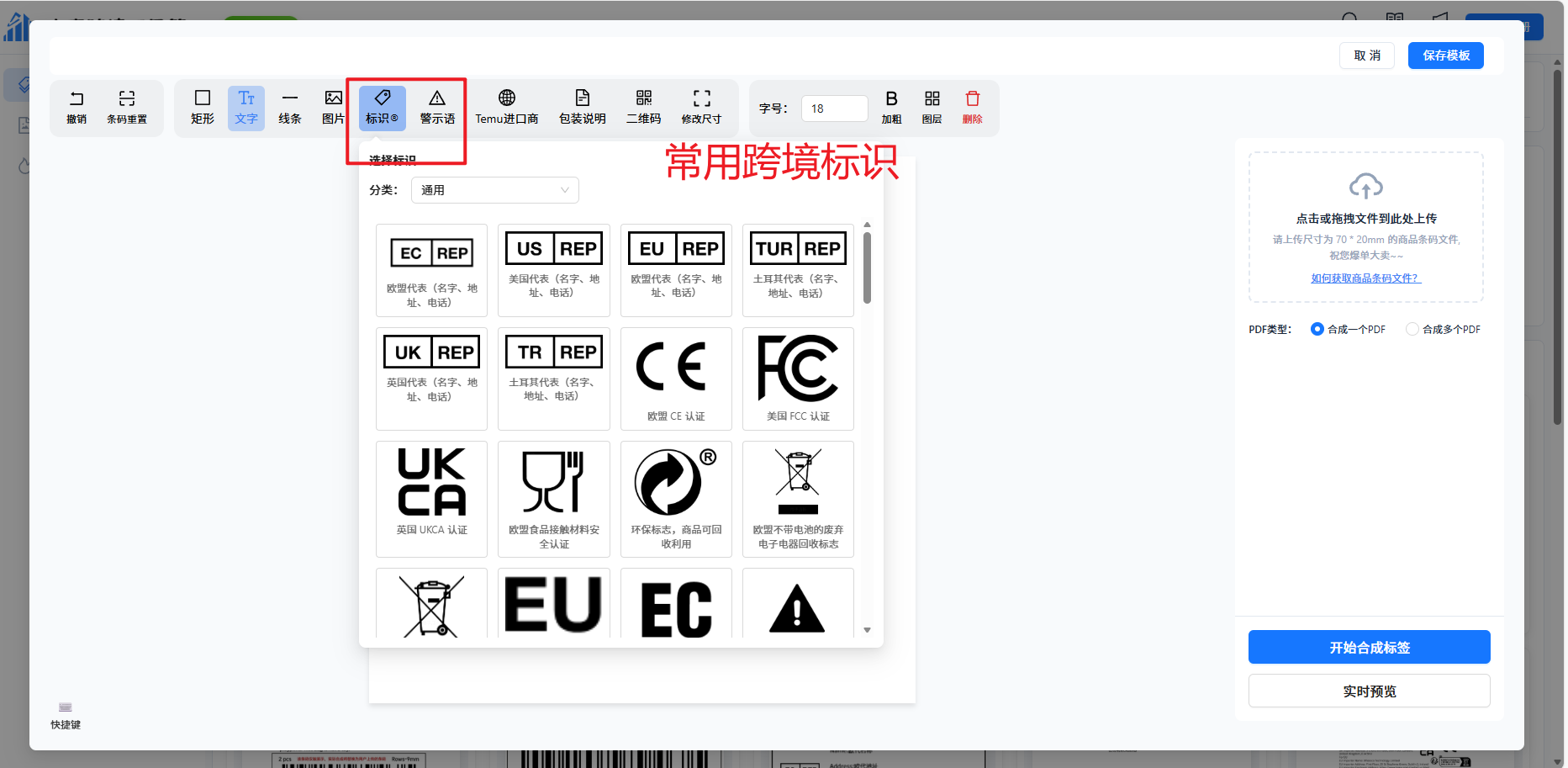Open the Marks (标识) tool
This screenshot has height=768, width=1568.
click(383, 108)
